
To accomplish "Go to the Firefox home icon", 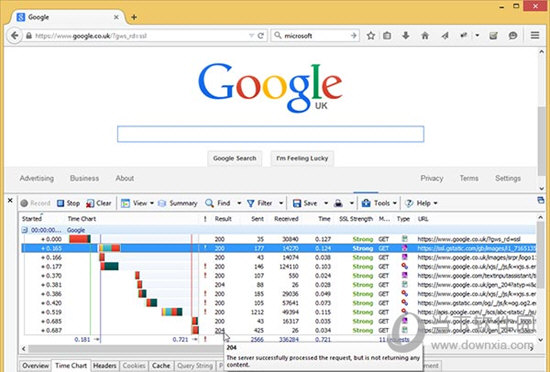I will [425, 35].
